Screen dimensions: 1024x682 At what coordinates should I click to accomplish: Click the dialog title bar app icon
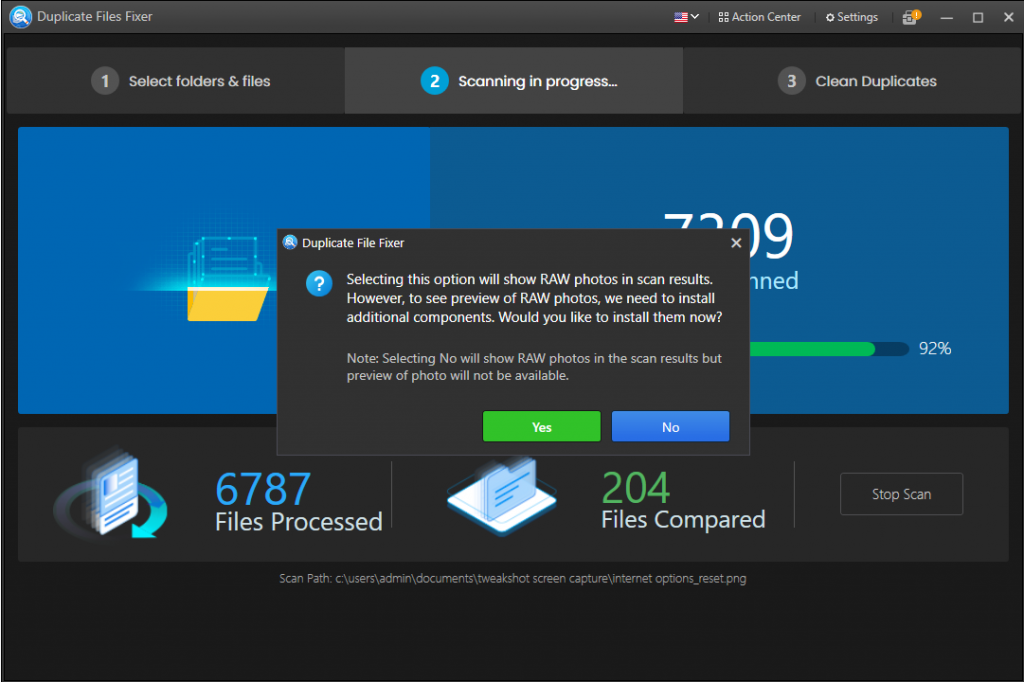point(290,243)
